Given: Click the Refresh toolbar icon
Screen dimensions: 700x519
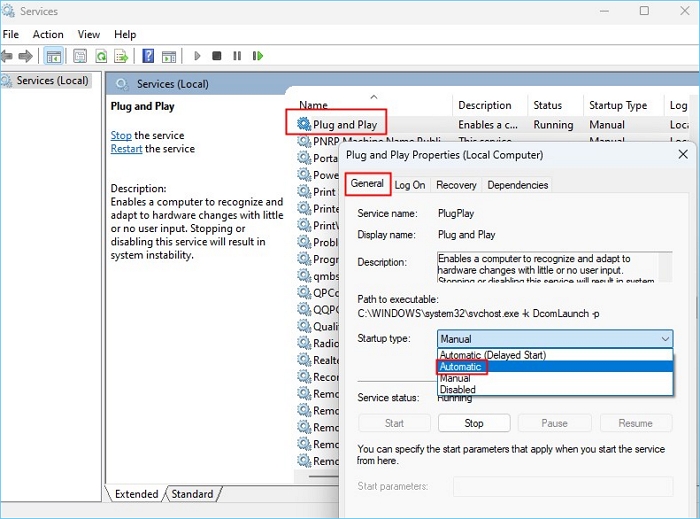Looking at the screenshot, I should pos(100,56).
